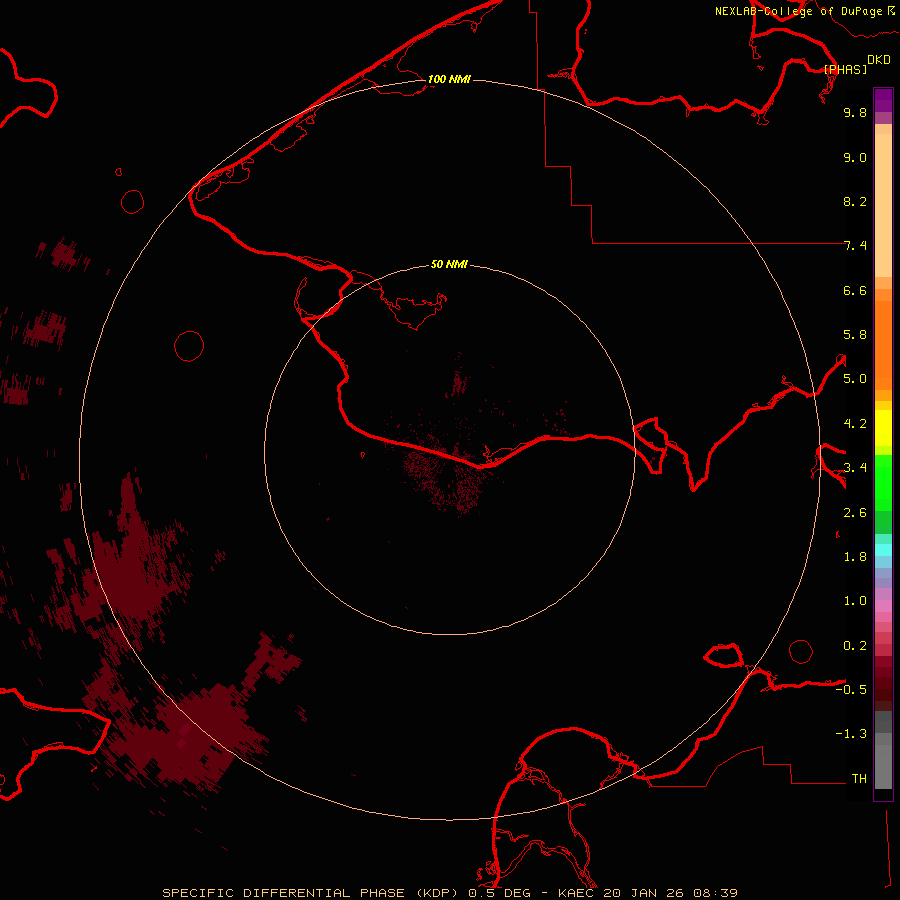This screenshot has height=900, width=900.
Task: Click the 4.2 value on the scale
Action: 855,423
